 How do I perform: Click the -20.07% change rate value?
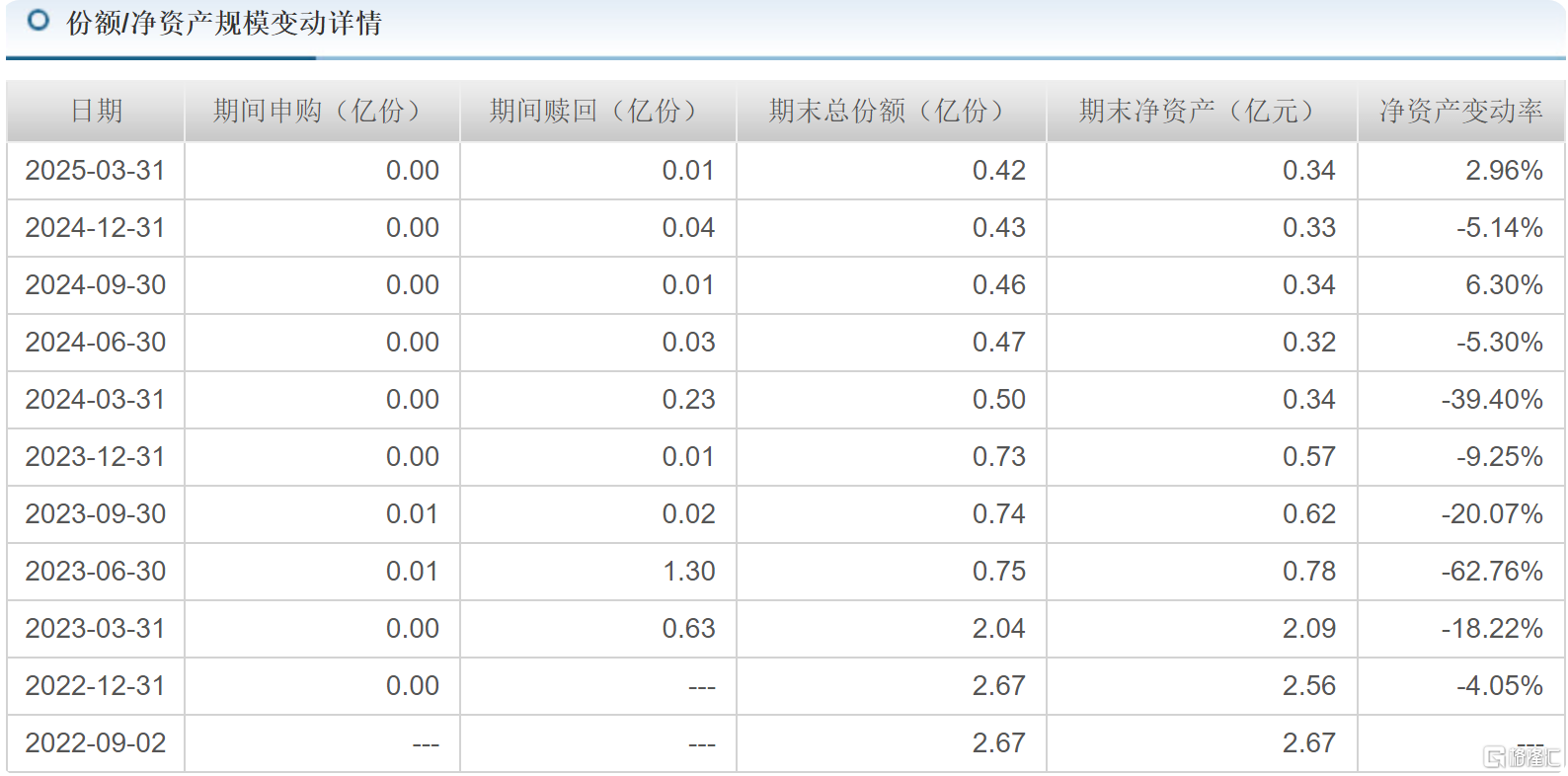[1492, 514]
